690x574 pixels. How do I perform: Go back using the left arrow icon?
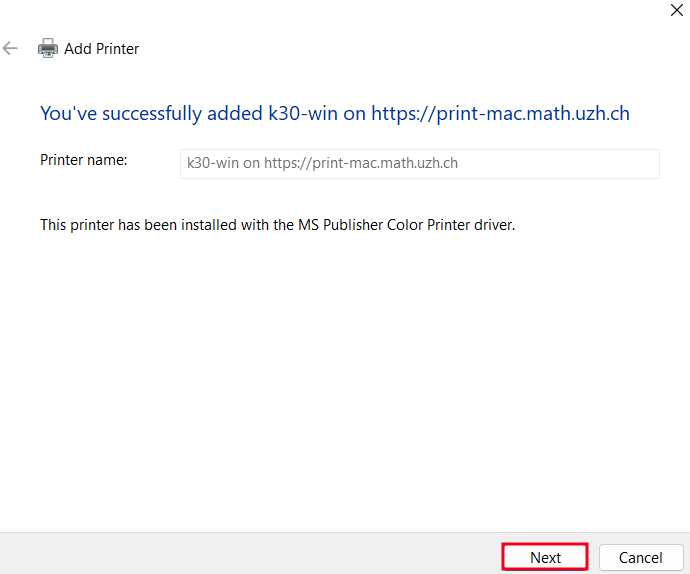point(10,48)
